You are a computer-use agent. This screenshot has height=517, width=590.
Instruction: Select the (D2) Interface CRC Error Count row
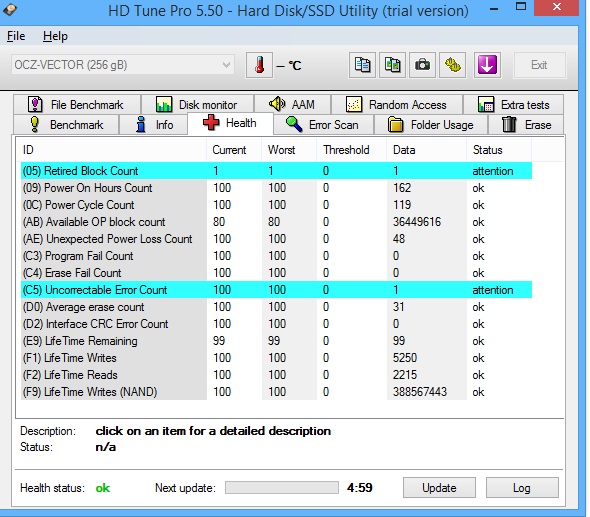(x=276, y=324)
